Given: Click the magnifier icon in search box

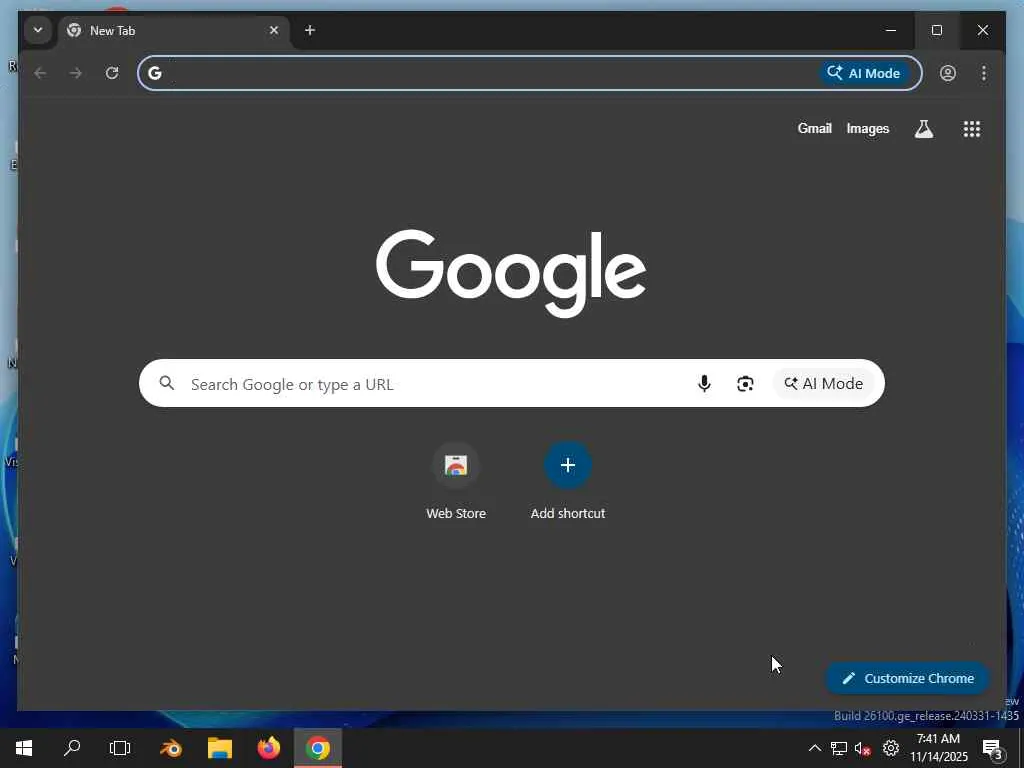Looking at the screenshot, I should pyautogui.click(x=167, y=383).
